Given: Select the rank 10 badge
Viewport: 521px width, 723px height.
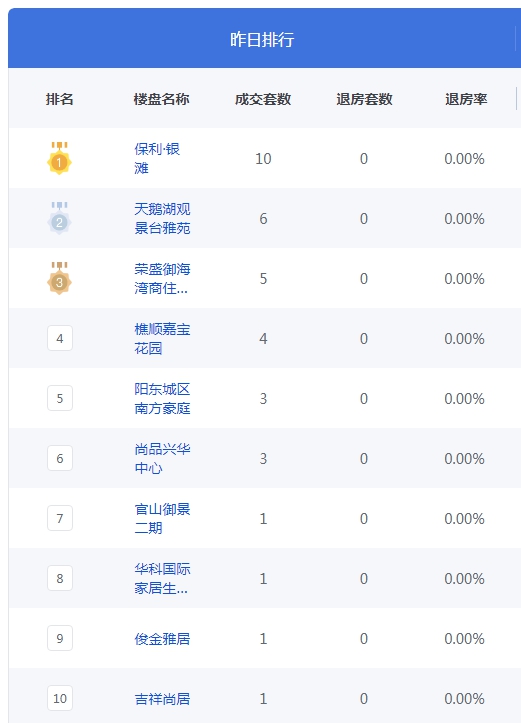Looking at the screenshot, I should [x=60, y=698].
